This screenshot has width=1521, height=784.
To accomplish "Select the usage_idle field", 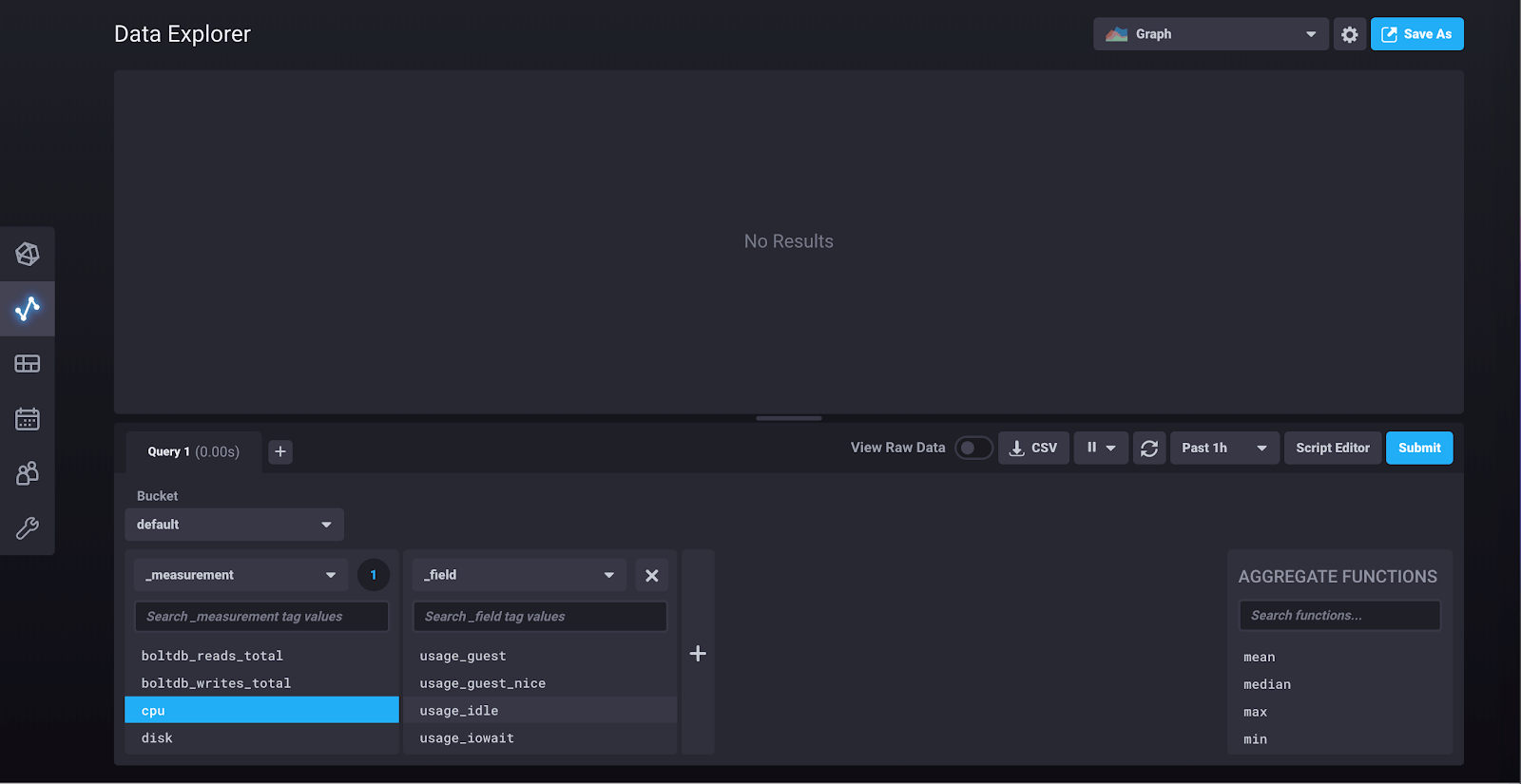I will (x=540, y=710).
